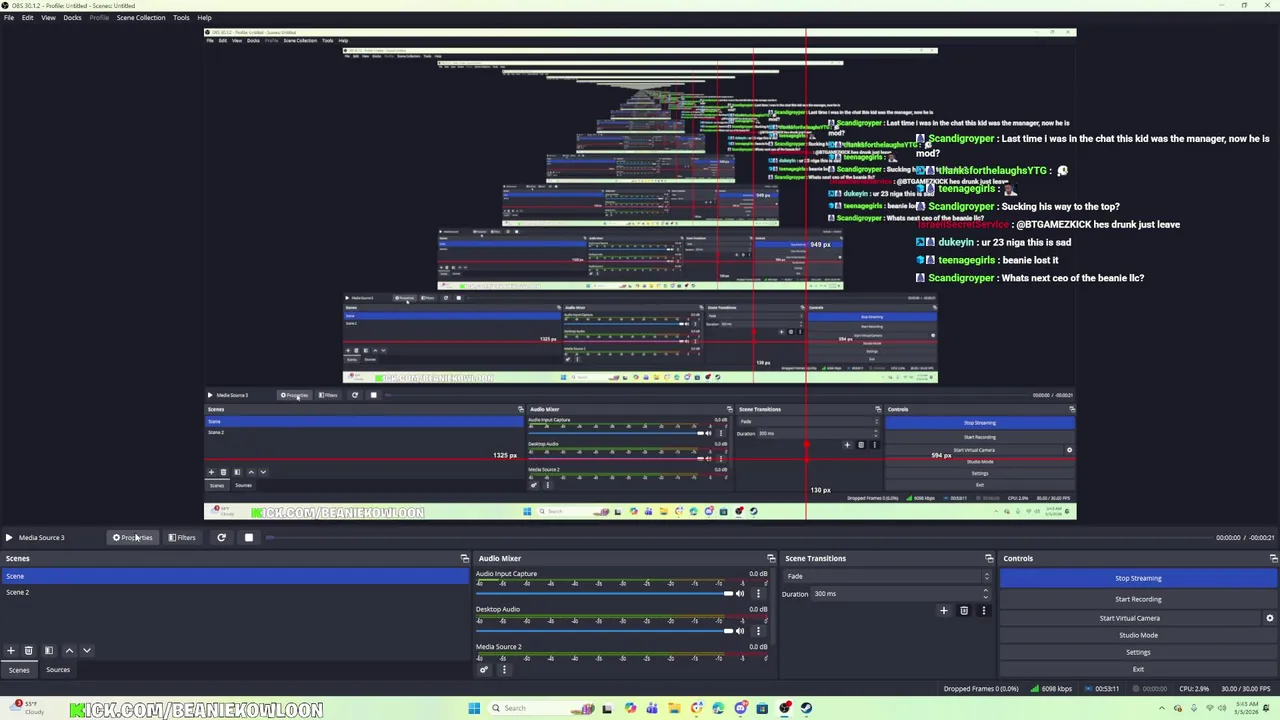This screenshot has width=1280, height=720.
Task: Click the CPU 2.9% status text
Action: tap(1196, 689)
